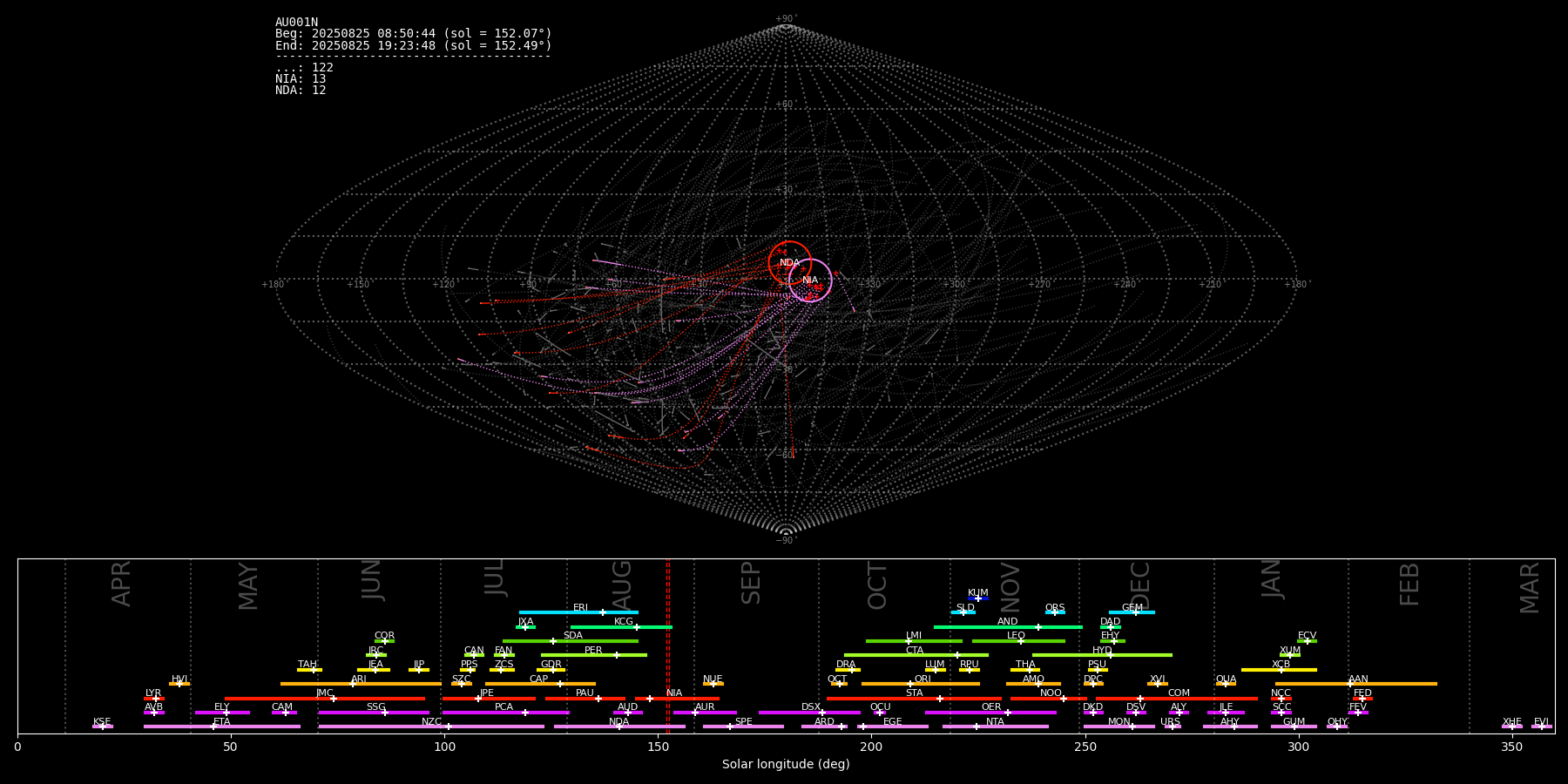1568x784 pixels.
Task: Click the 'Solar longitude (deg)' axis label
Action: click(786, 765)
